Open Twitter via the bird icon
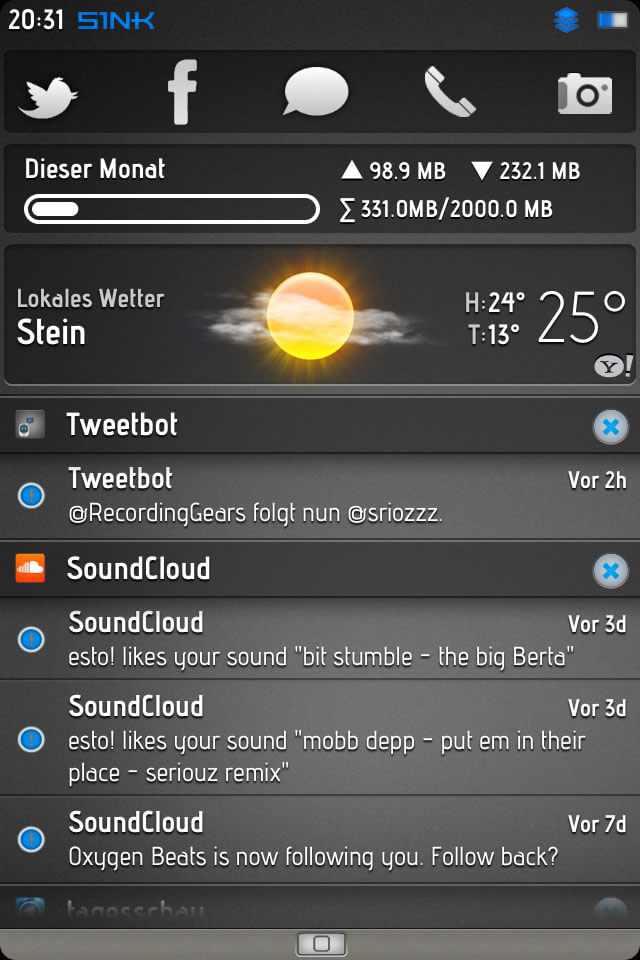640x960 pixels. pos(48,97)
